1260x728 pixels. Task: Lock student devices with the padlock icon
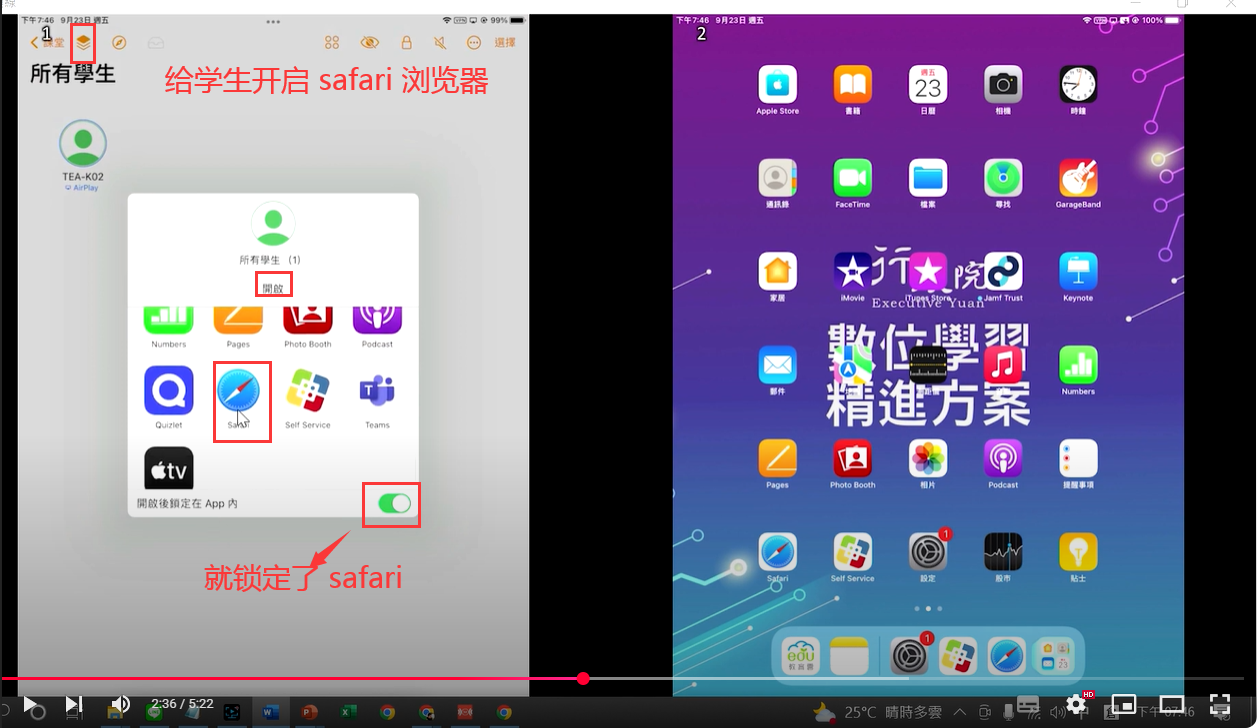tap(406, 43)
